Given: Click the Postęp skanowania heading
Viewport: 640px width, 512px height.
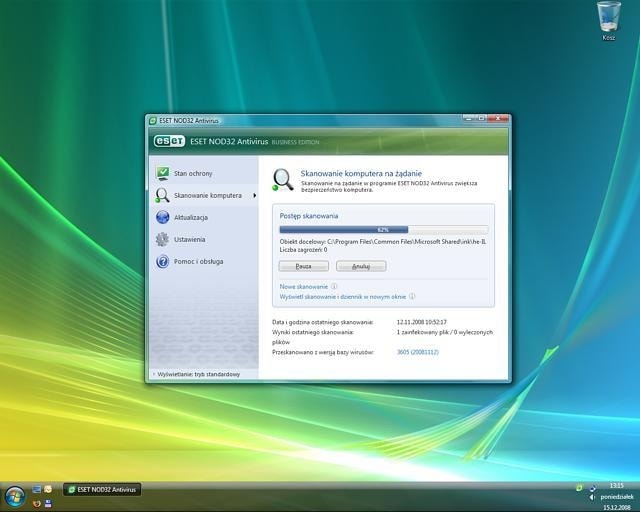Looking at the screenshot, I should (x=309, y=216).
